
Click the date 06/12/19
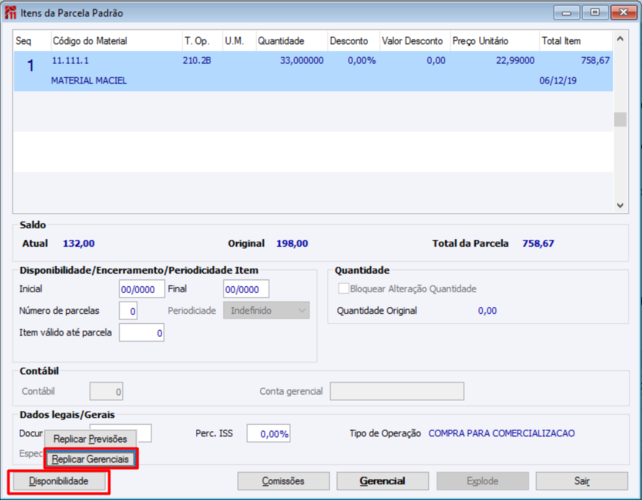(x=558, y=80)
